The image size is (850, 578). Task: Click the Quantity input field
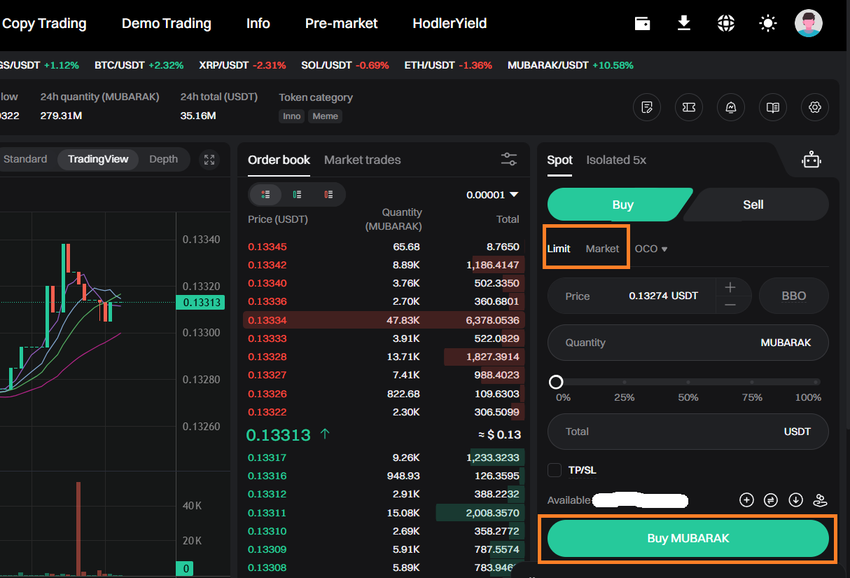pyautogui.click(x=650, y=342)
